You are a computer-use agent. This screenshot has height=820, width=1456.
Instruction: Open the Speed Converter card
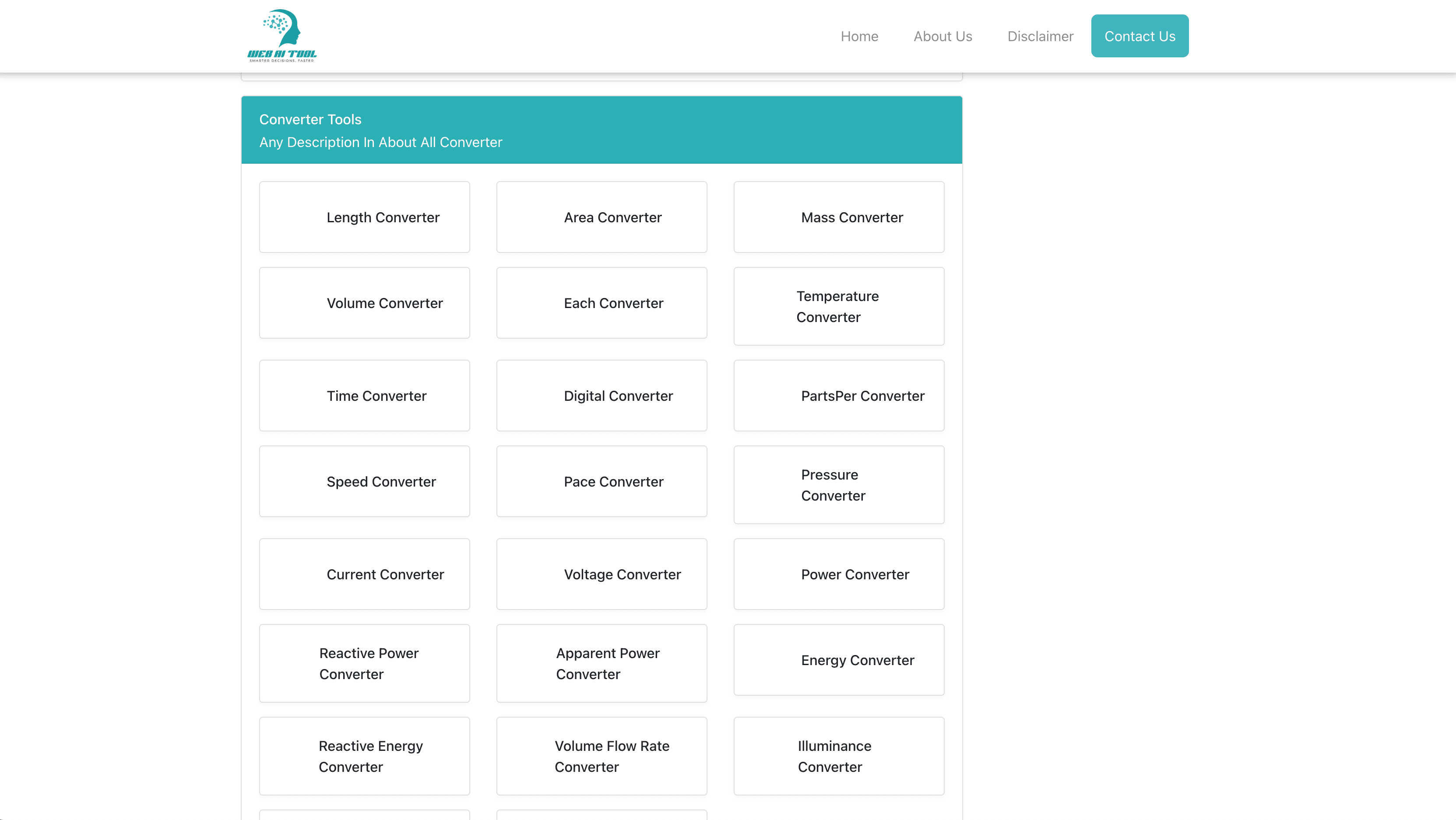pos(365,481)
